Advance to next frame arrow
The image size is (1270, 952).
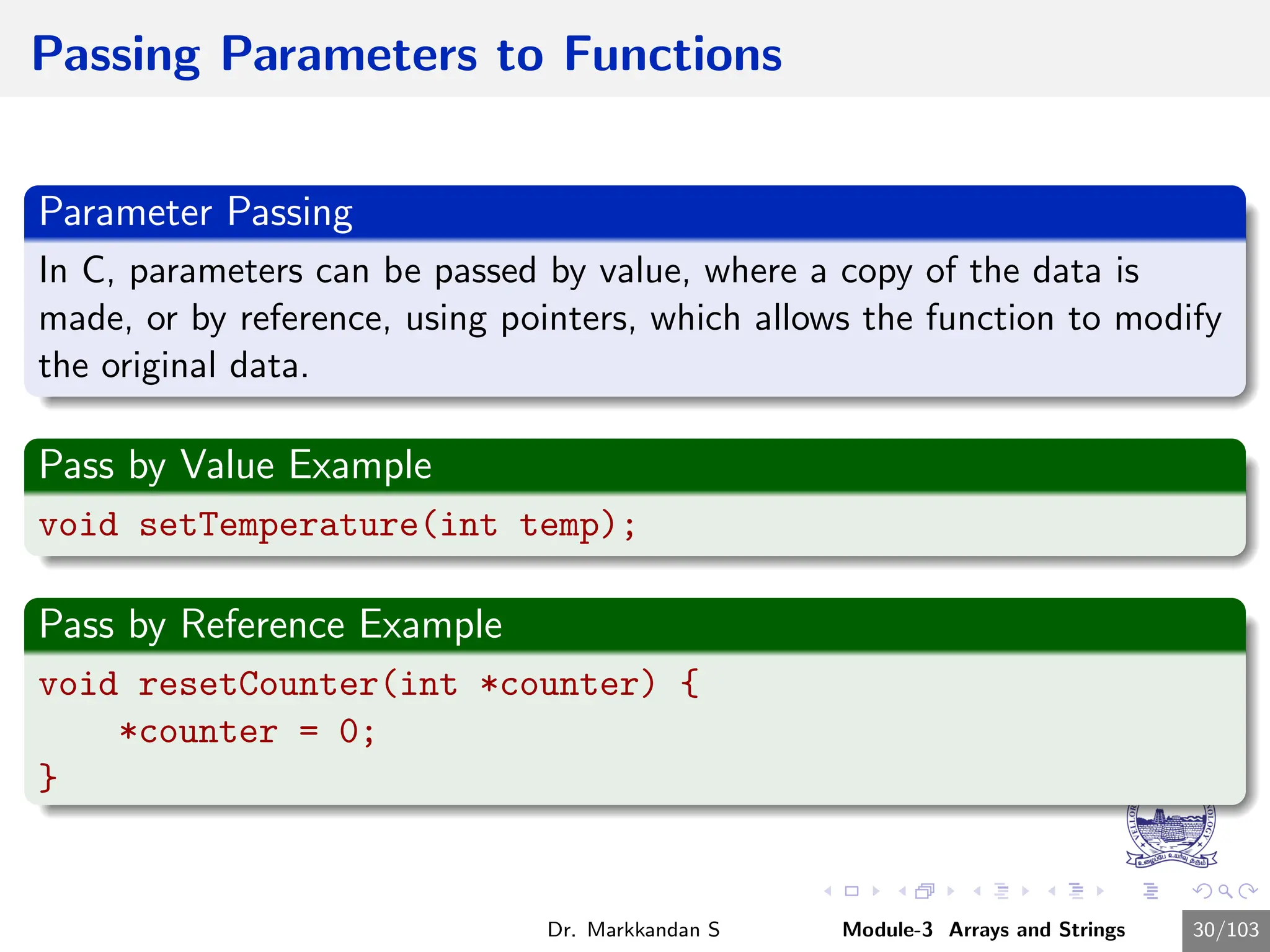pos(951,891)
